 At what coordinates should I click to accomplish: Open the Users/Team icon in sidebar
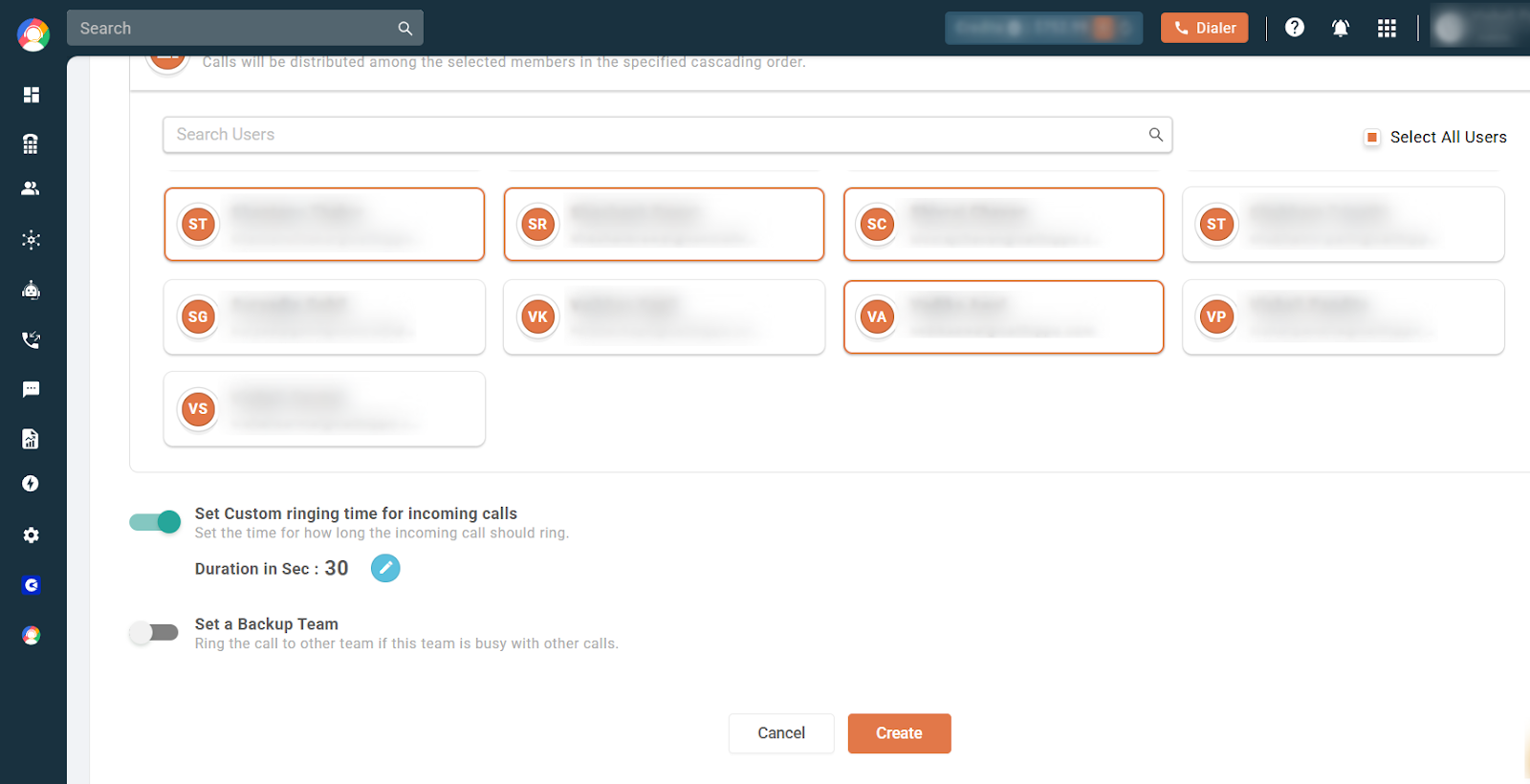click(x=32, y=188)
